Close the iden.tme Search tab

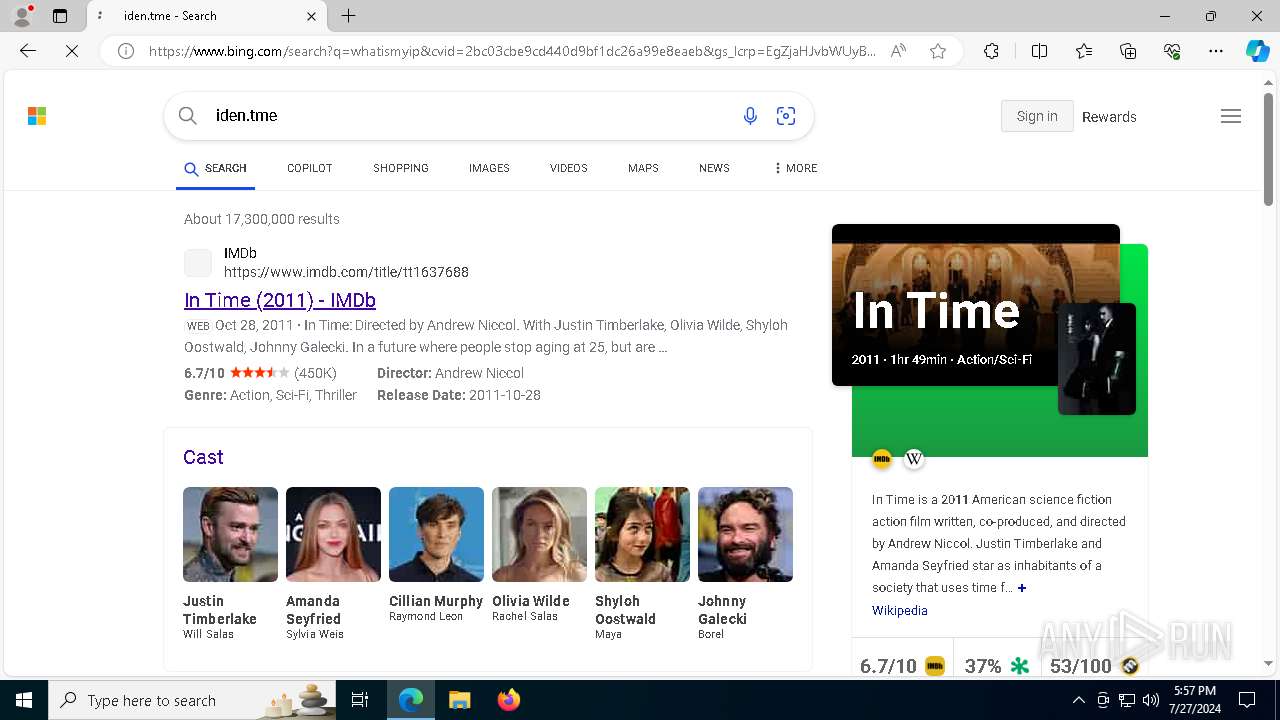point(311,16)
